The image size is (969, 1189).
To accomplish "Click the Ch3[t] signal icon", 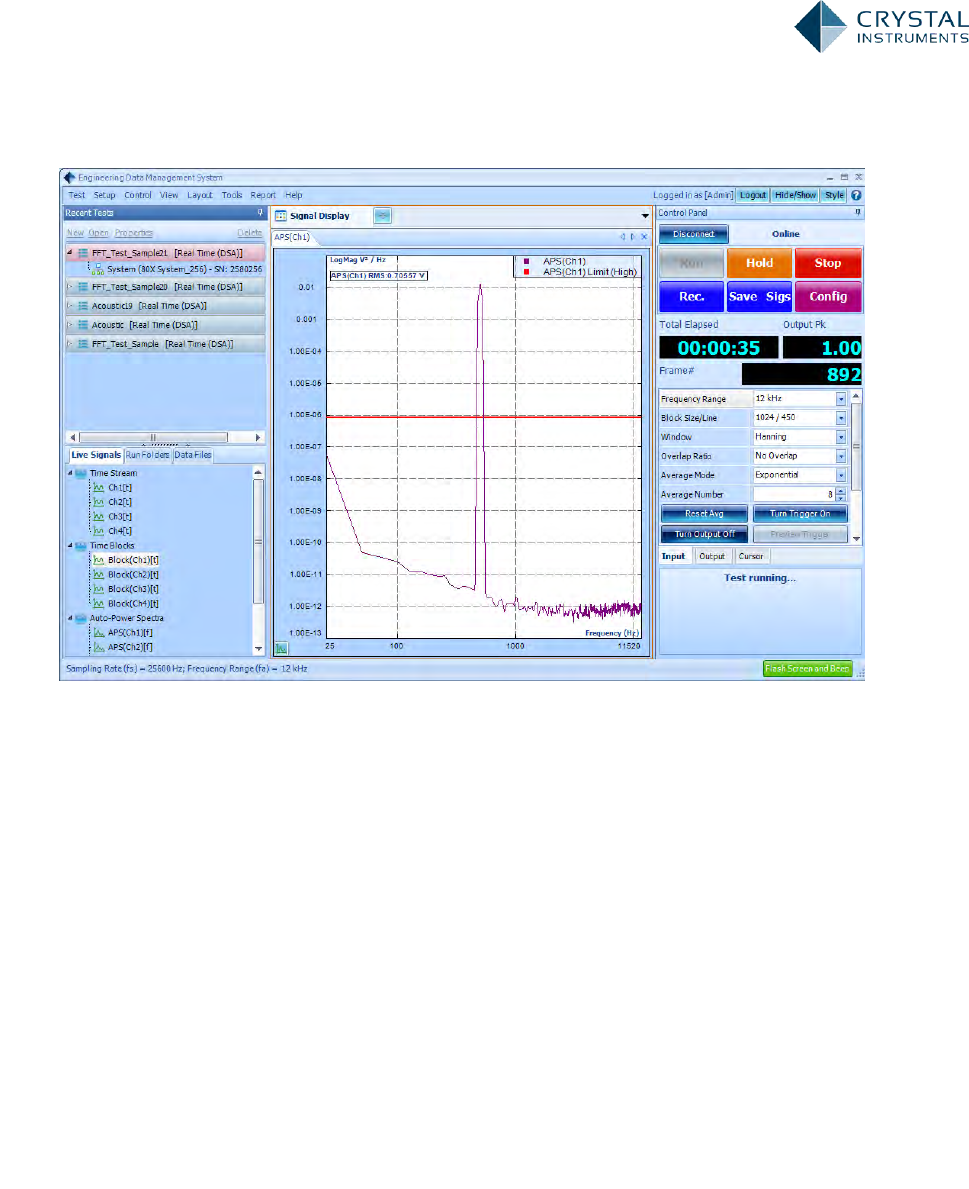I will click(99, 516).
